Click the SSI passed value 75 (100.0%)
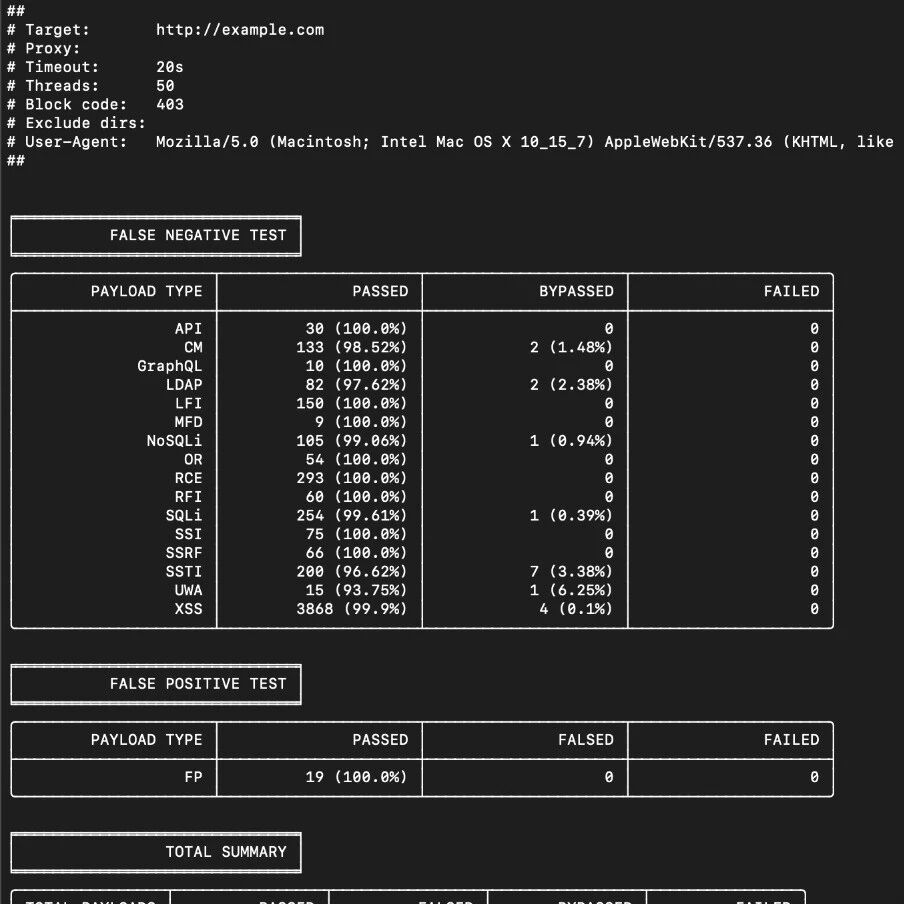Image resolution: width=904 pixels, height=904 pixels. (356, 534)
